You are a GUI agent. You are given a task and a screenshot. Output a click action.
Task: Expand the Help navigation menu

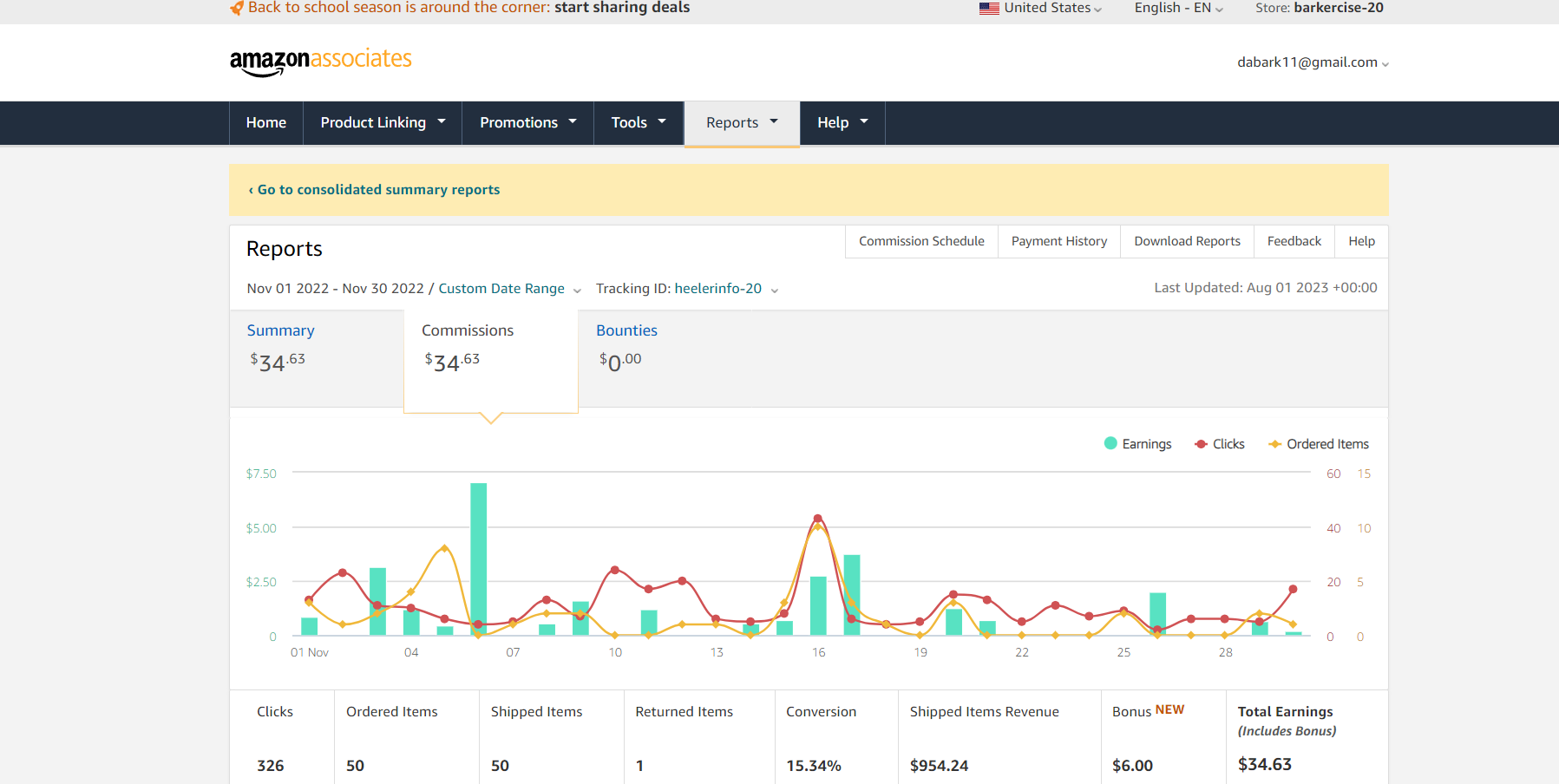(x=842, y=122)
